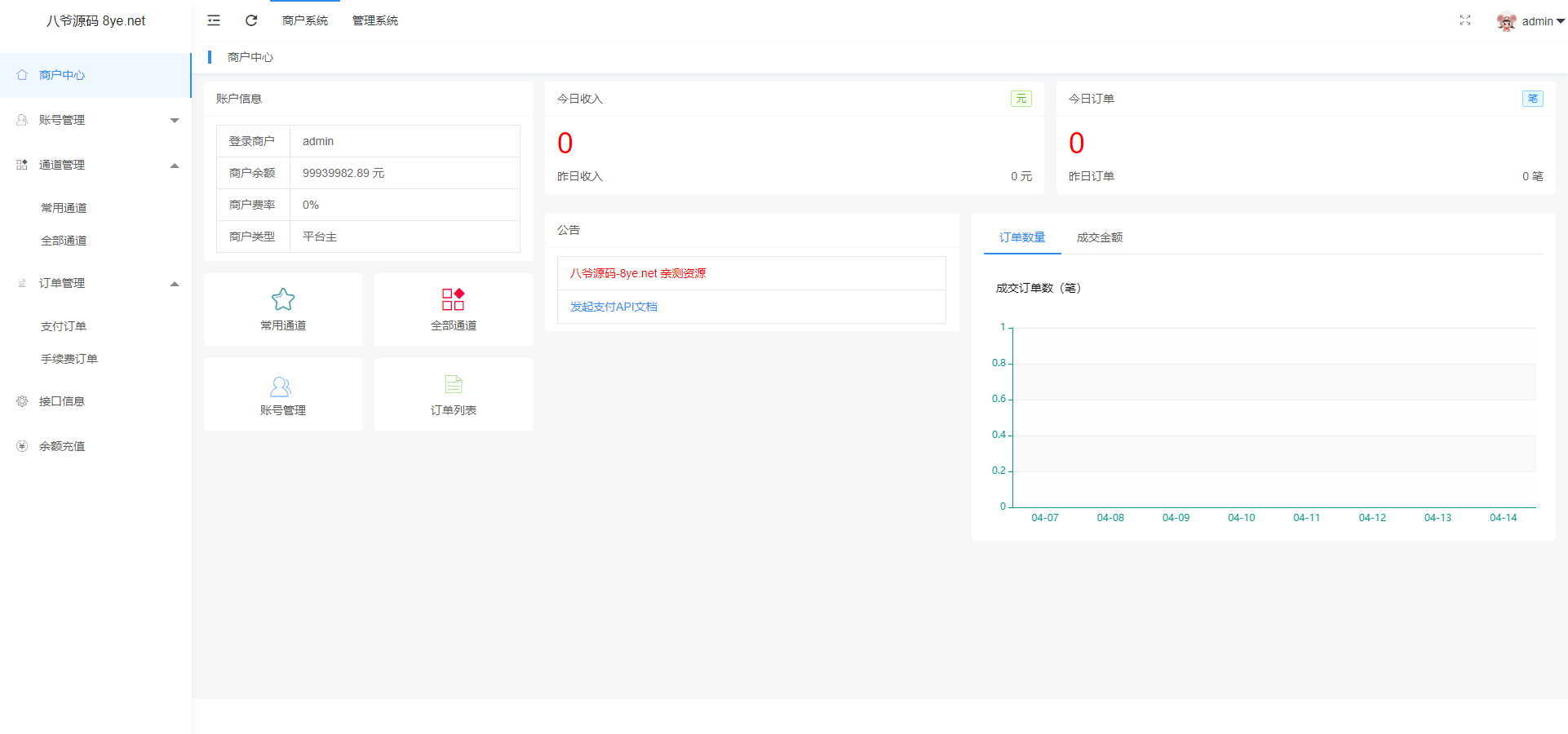The height and width of the screenshot is (734, 1568).
Task: Click the refresh icon in the toolbar
Action: (250, 20)
